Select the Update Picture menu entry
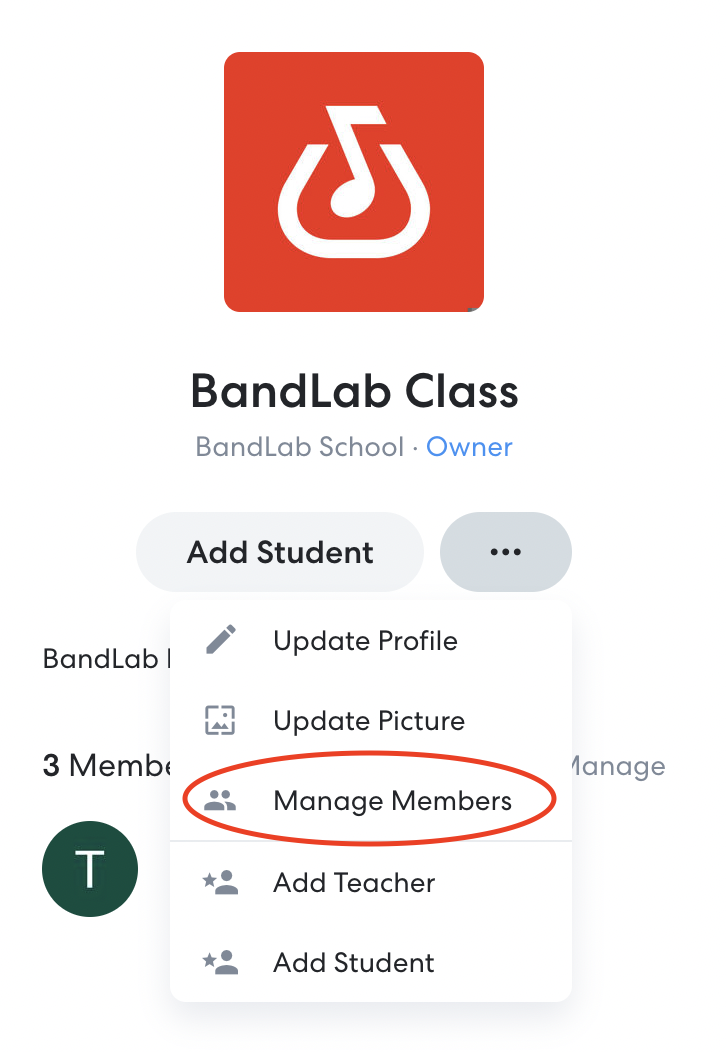 pyautogui.click(x=370, y=720)
